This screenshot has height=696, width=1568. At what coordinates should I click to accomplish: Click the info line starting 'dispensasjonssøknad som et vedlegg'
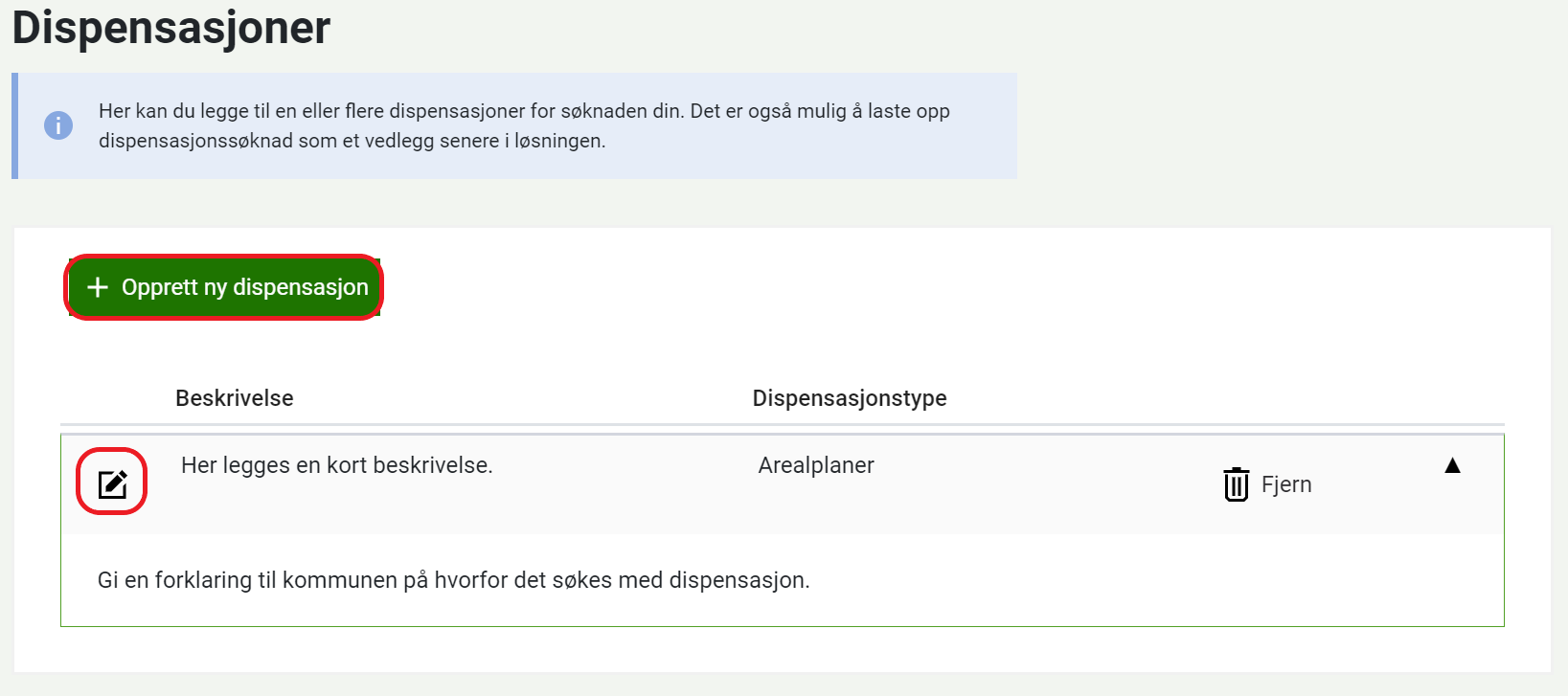[352, 141]
